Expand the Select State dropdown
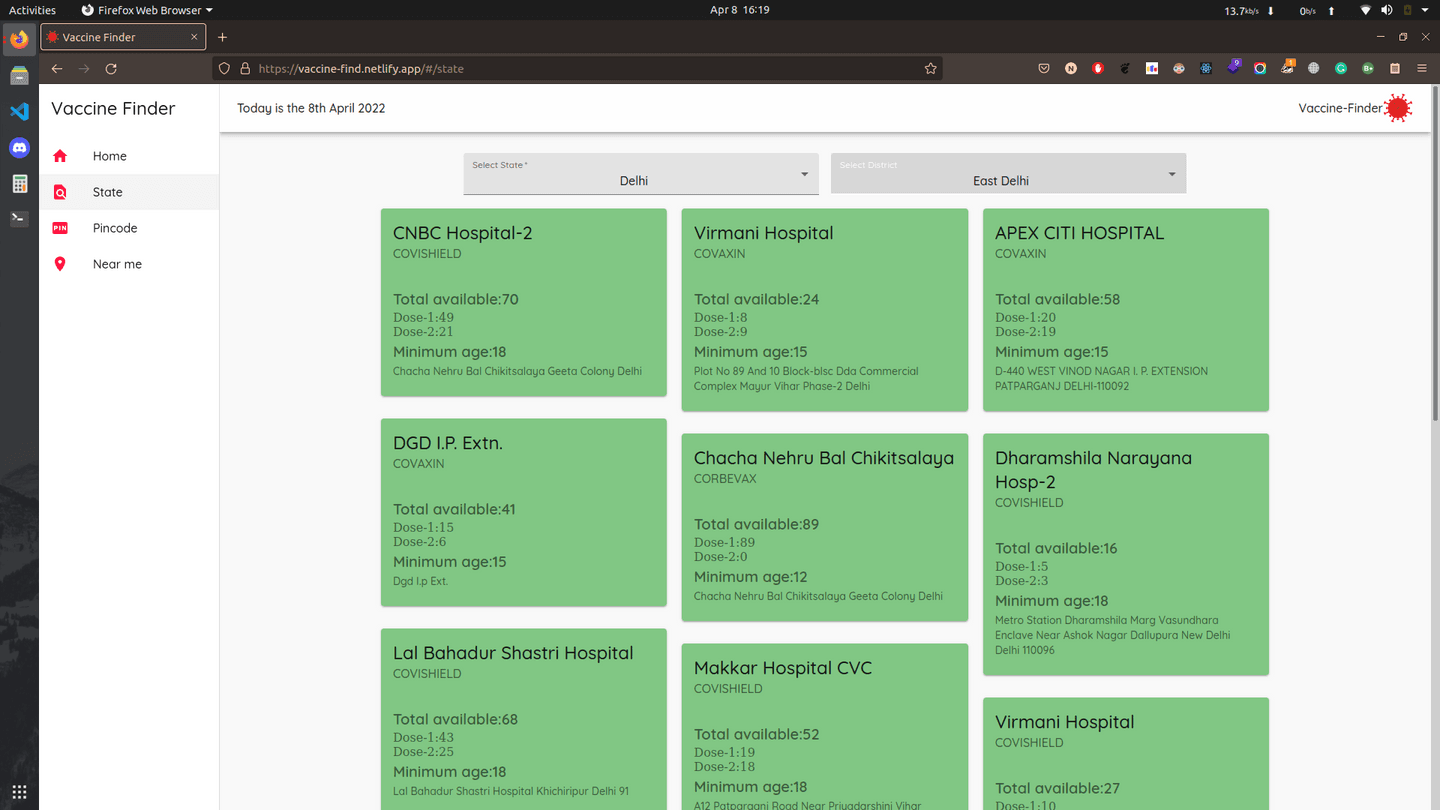The image size is (1440, 810). [x=641, y=174]
